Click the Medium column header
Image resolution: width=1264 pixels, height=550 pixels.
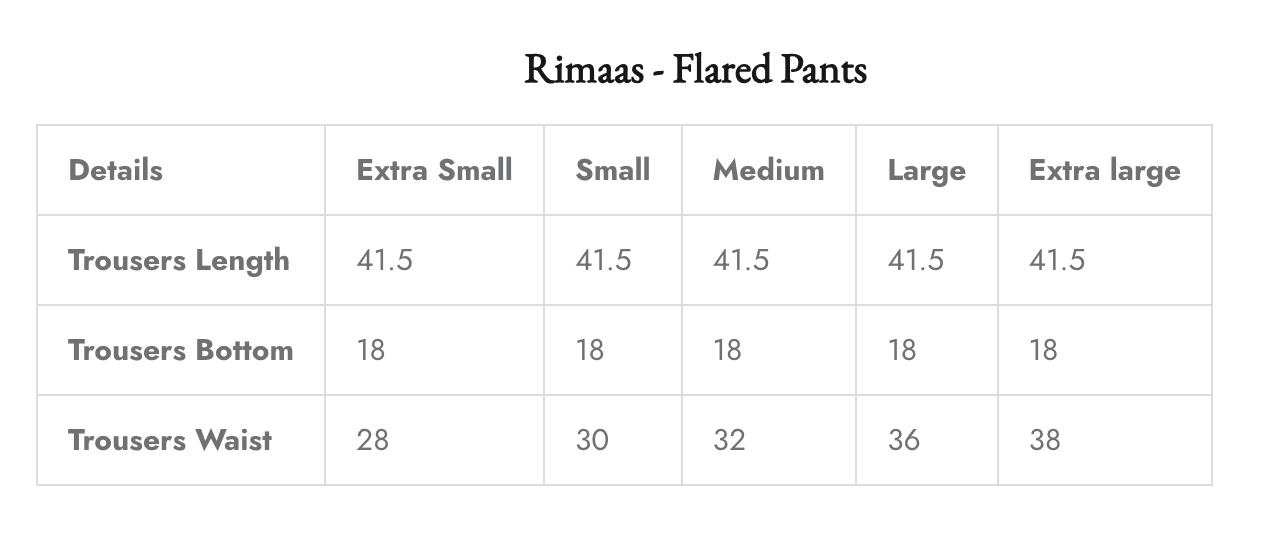coord(768,170)
